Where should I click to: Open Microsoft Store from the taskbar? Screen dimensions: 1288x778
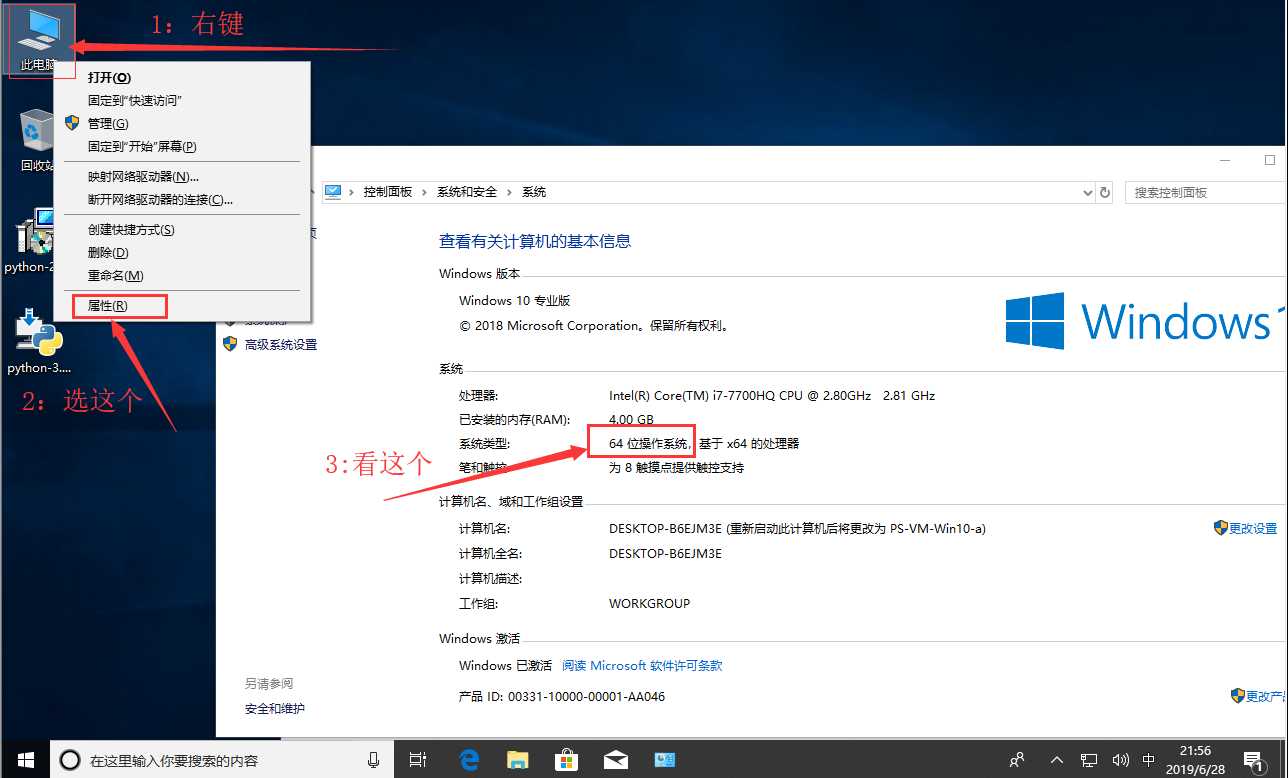(x=566, y=760)
